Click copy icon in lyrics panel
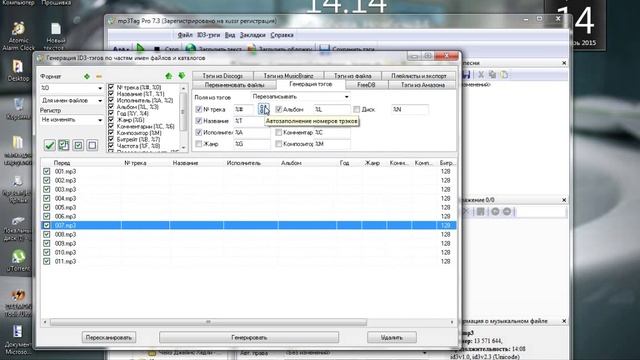 (493, 75)
